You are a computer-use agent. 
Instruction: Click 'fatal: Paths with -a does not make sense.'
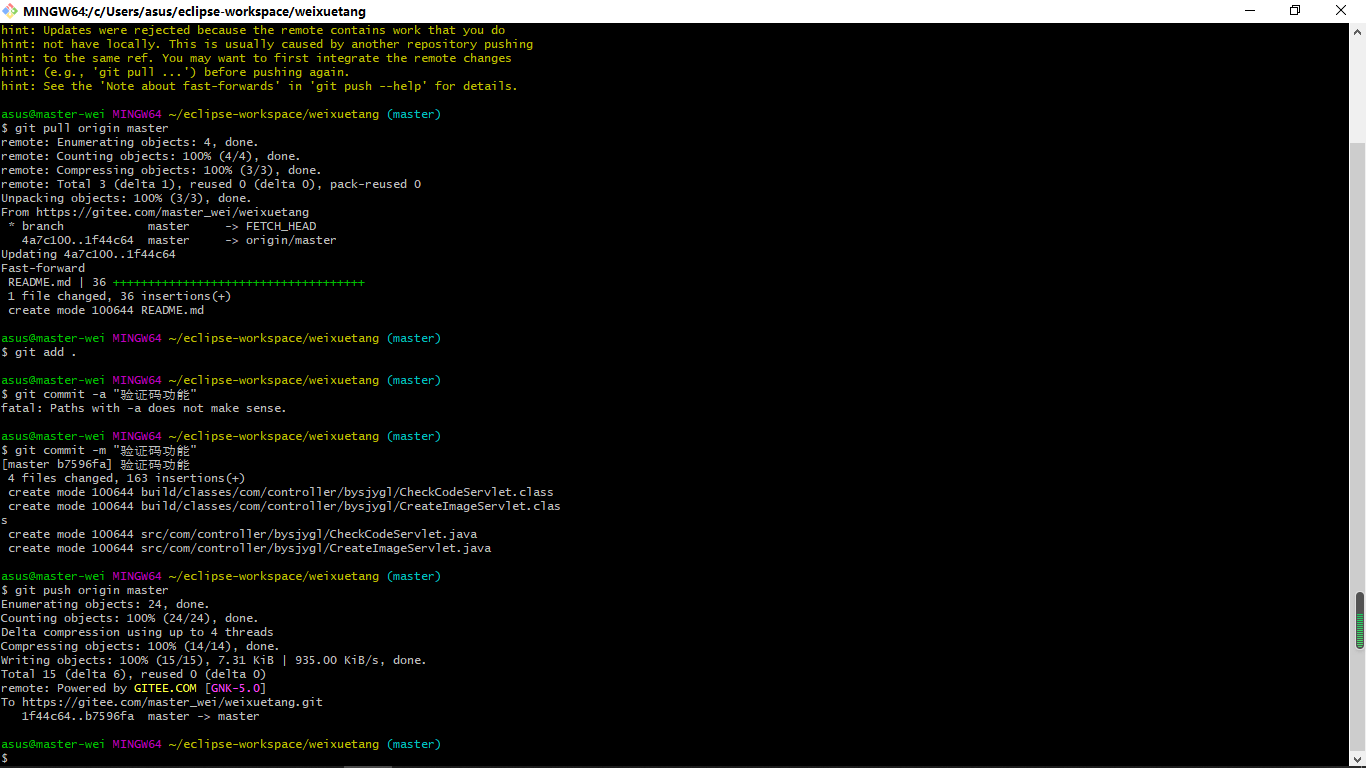pos(144,408)
